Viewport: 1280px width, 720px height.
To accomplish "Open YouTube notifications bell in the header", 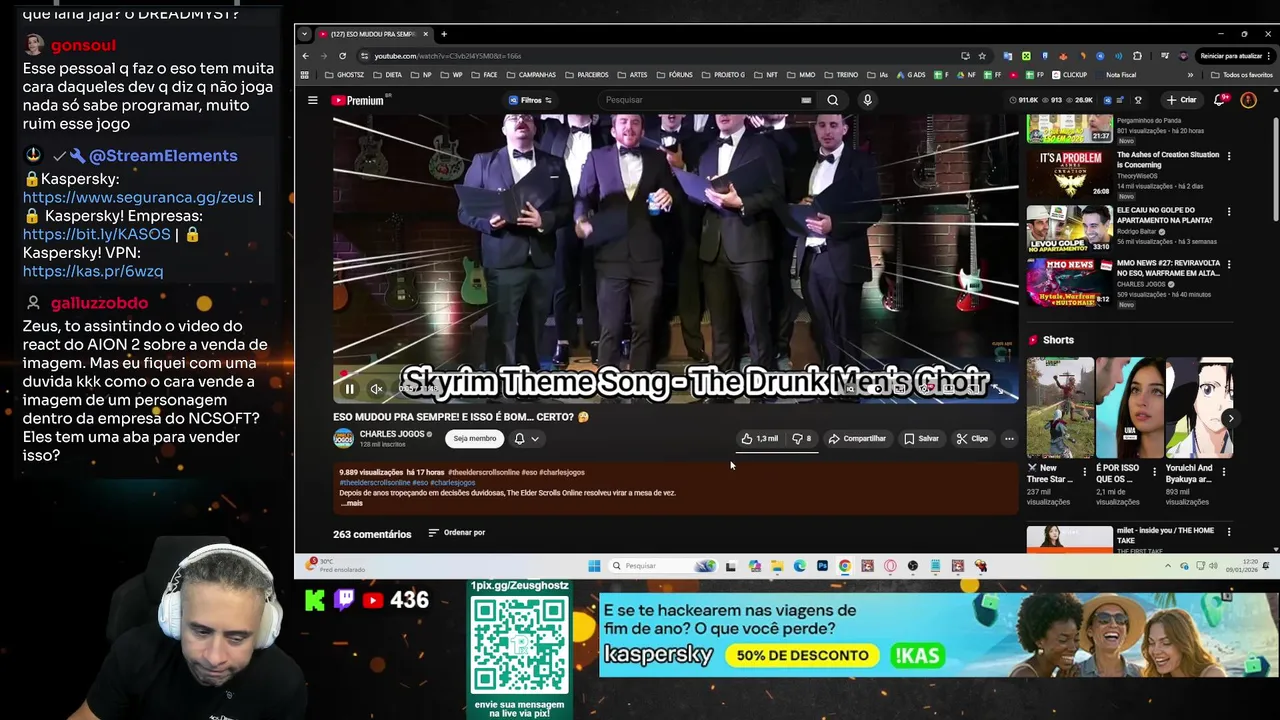I will pyautogui.click(x=1220, y=100).
